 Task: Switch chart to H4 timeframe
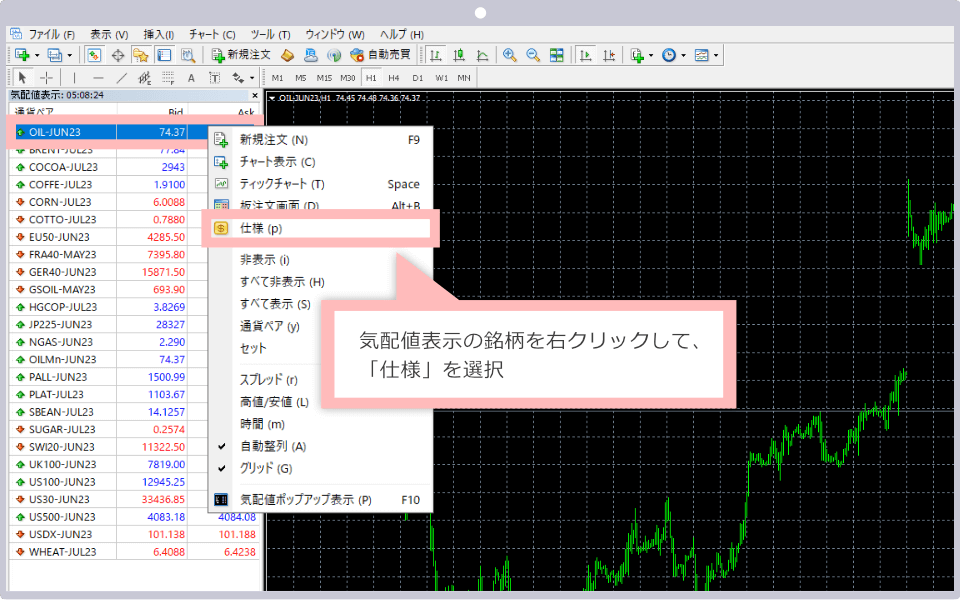[394, 78]
